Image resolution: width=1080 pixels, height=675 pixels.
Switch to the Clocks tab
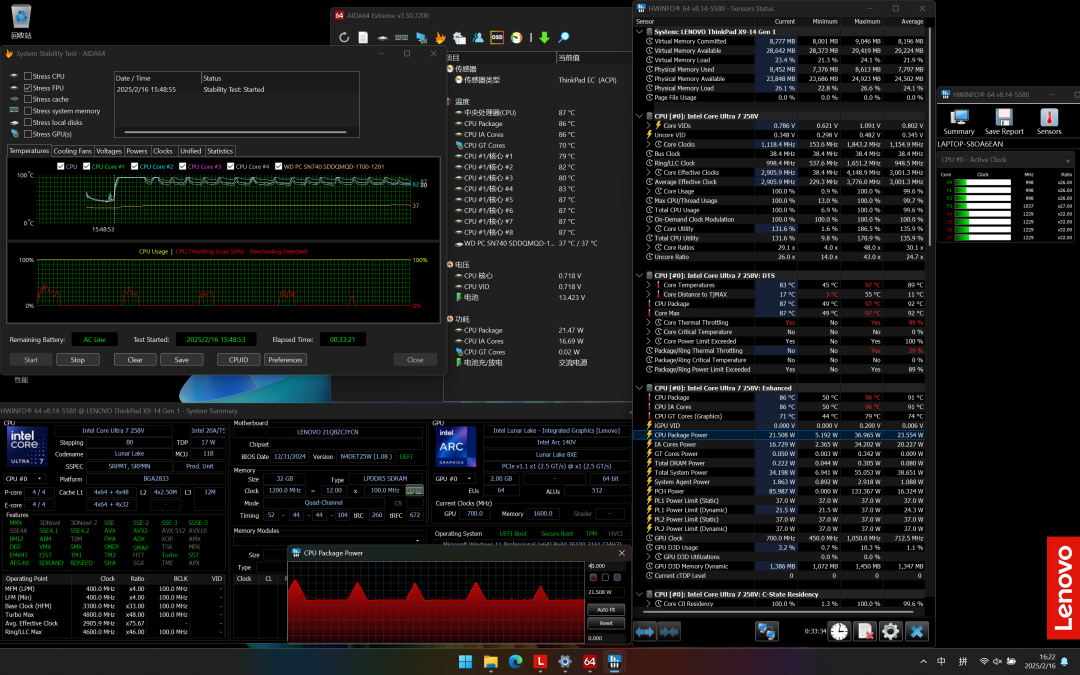(163, 151)
